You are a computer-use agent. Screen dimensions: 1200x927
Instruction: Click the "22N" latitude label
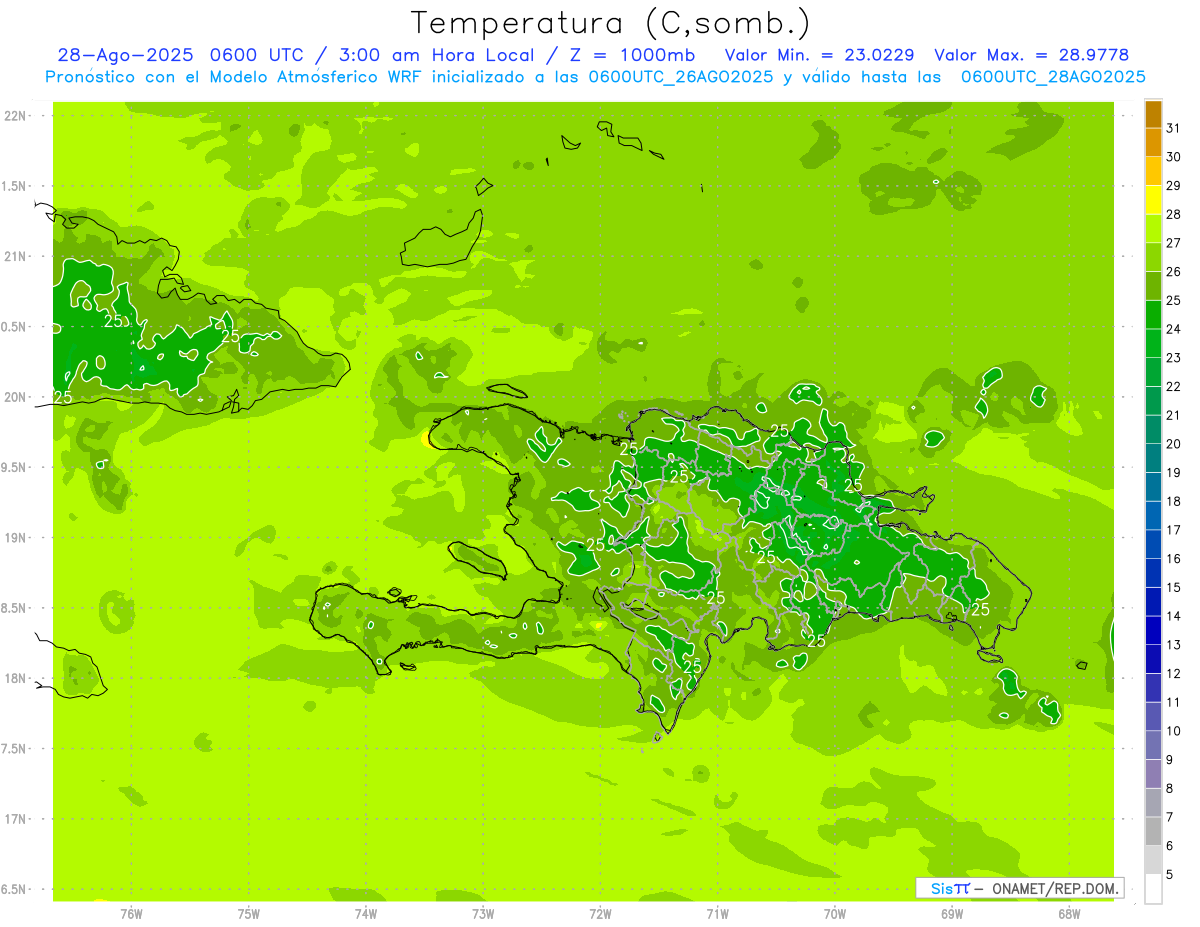15,116
